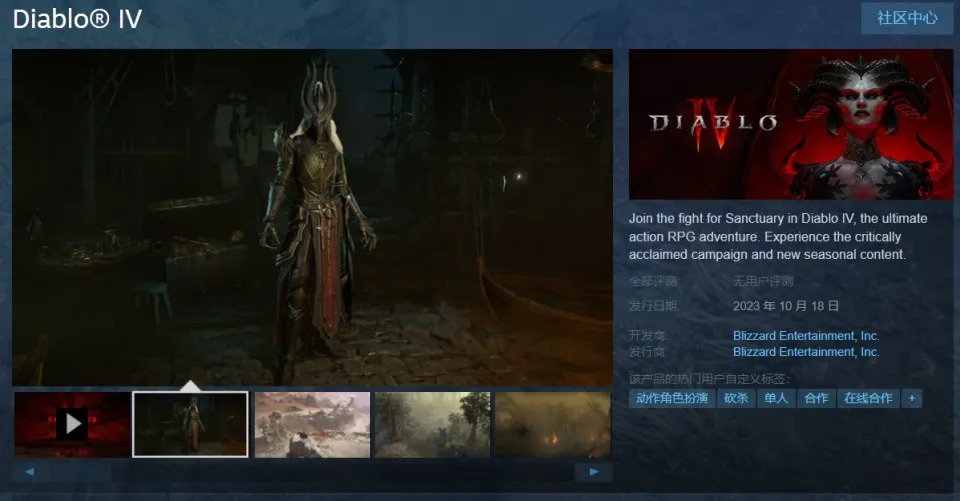Click the 全部评测 label
Screen dimensions: 960x501
653,281
